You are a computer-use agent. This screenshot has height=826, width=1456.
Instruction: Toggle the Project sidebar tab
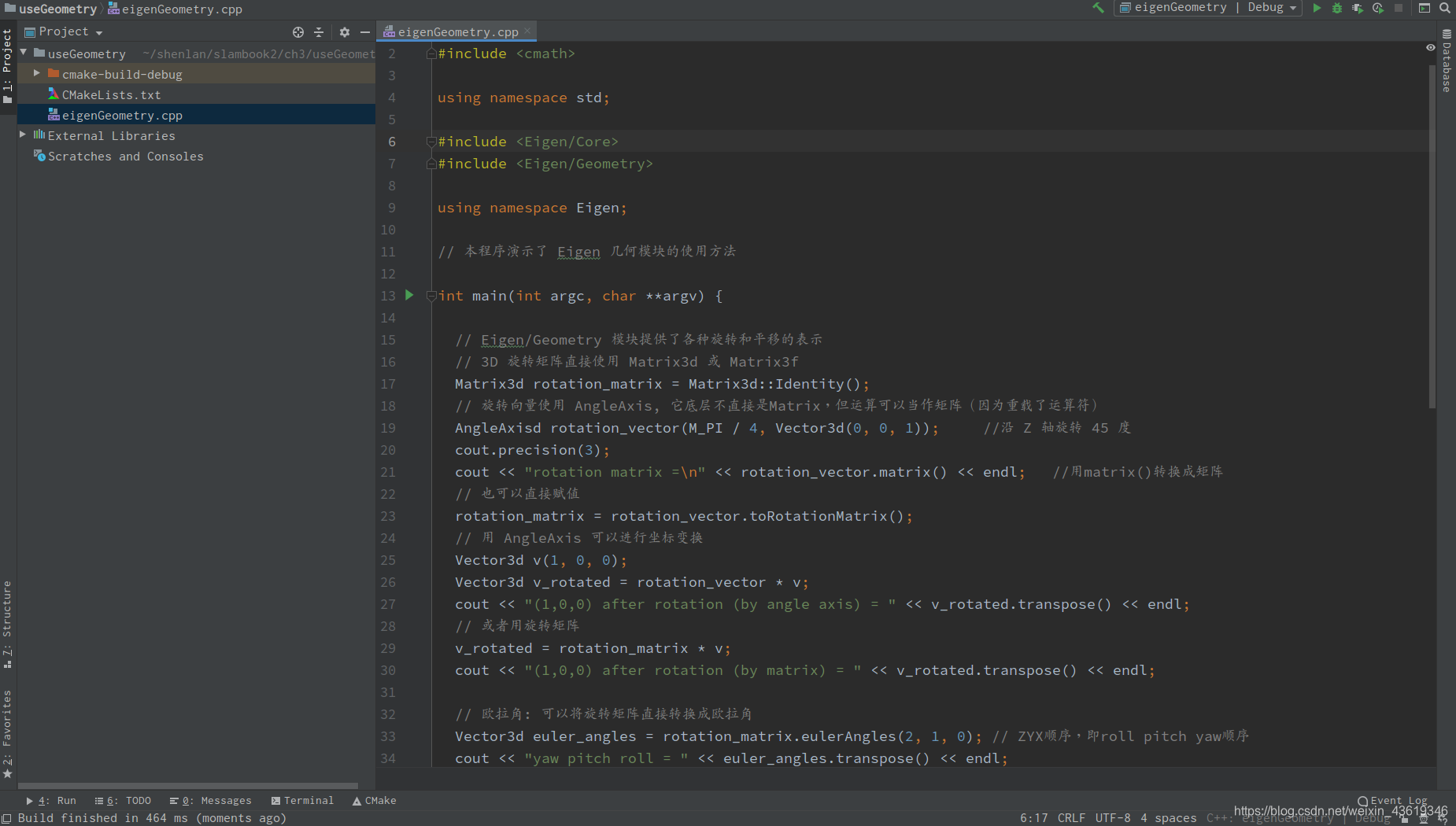pyautogui.click(x=8, y=67)
